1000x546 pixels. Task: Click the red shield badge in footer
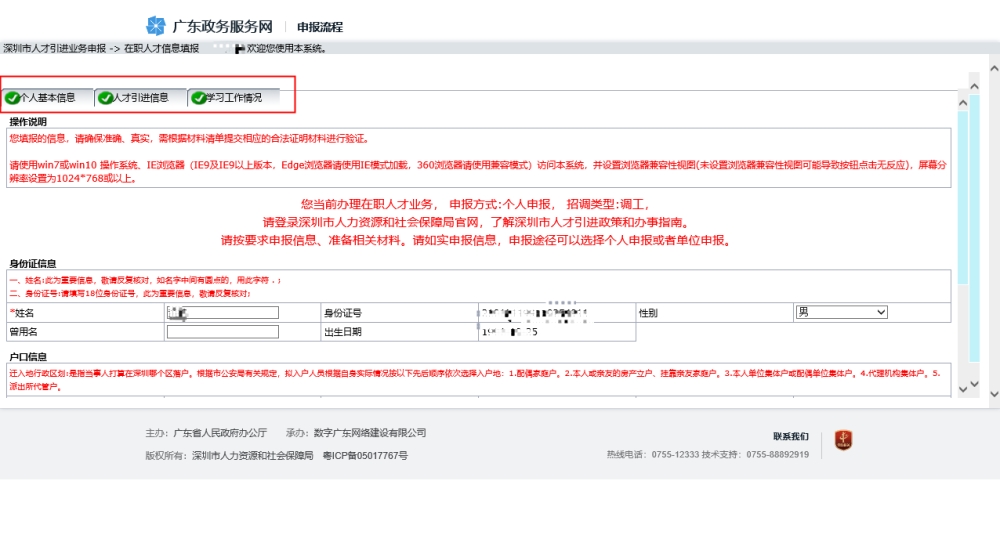pos(844,440)
